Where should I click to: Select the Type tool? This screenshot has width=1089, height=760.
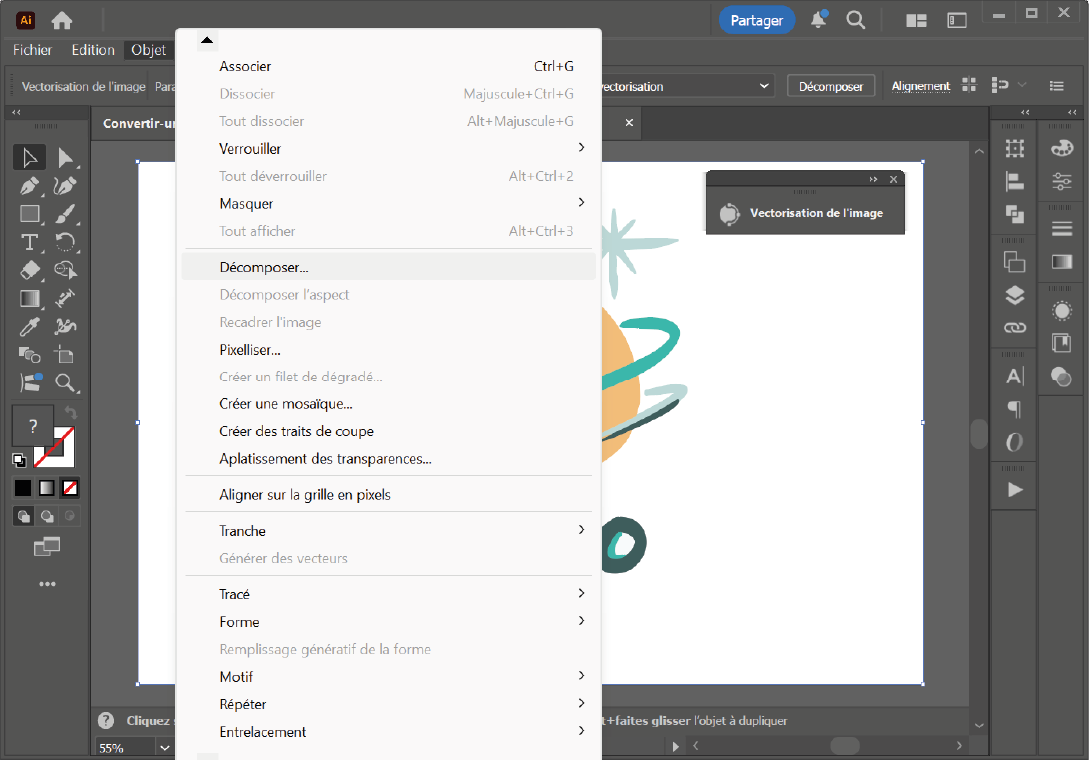[30, 242]
